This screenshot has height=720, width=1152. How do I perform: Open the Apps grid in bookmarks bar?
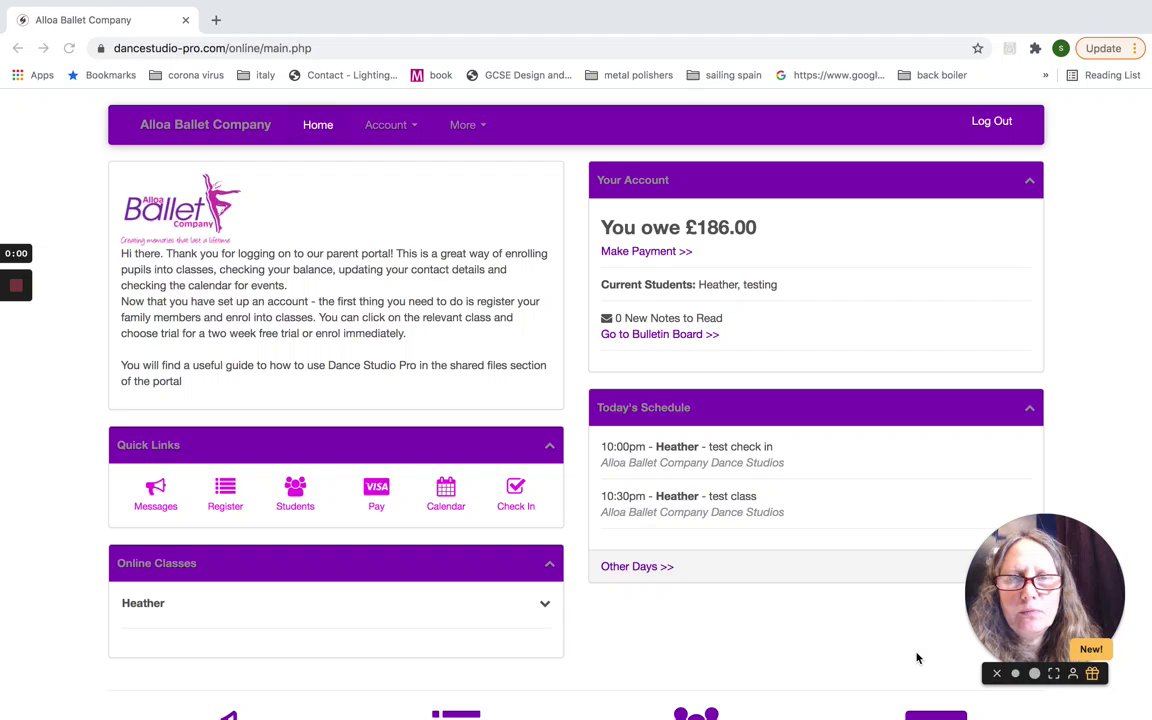33,75
